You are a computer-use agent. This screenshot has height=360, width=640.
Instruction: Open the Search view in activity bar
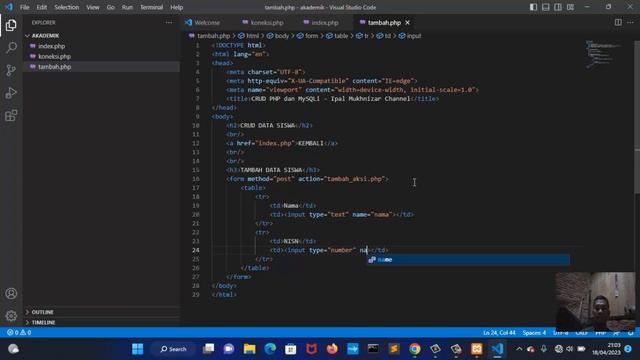coord(11,48)
